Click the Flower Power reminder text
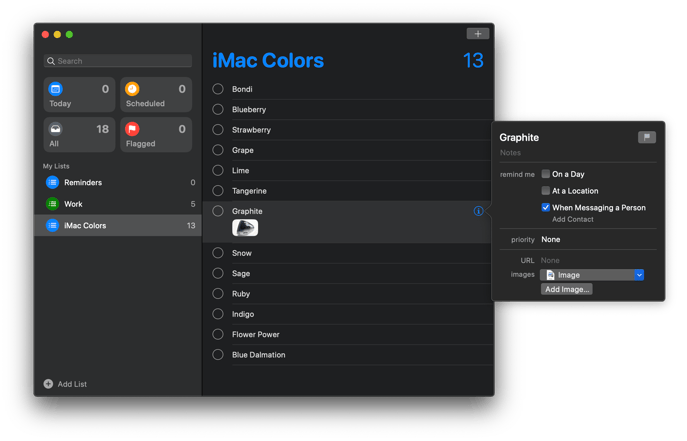 click(256, 335)
